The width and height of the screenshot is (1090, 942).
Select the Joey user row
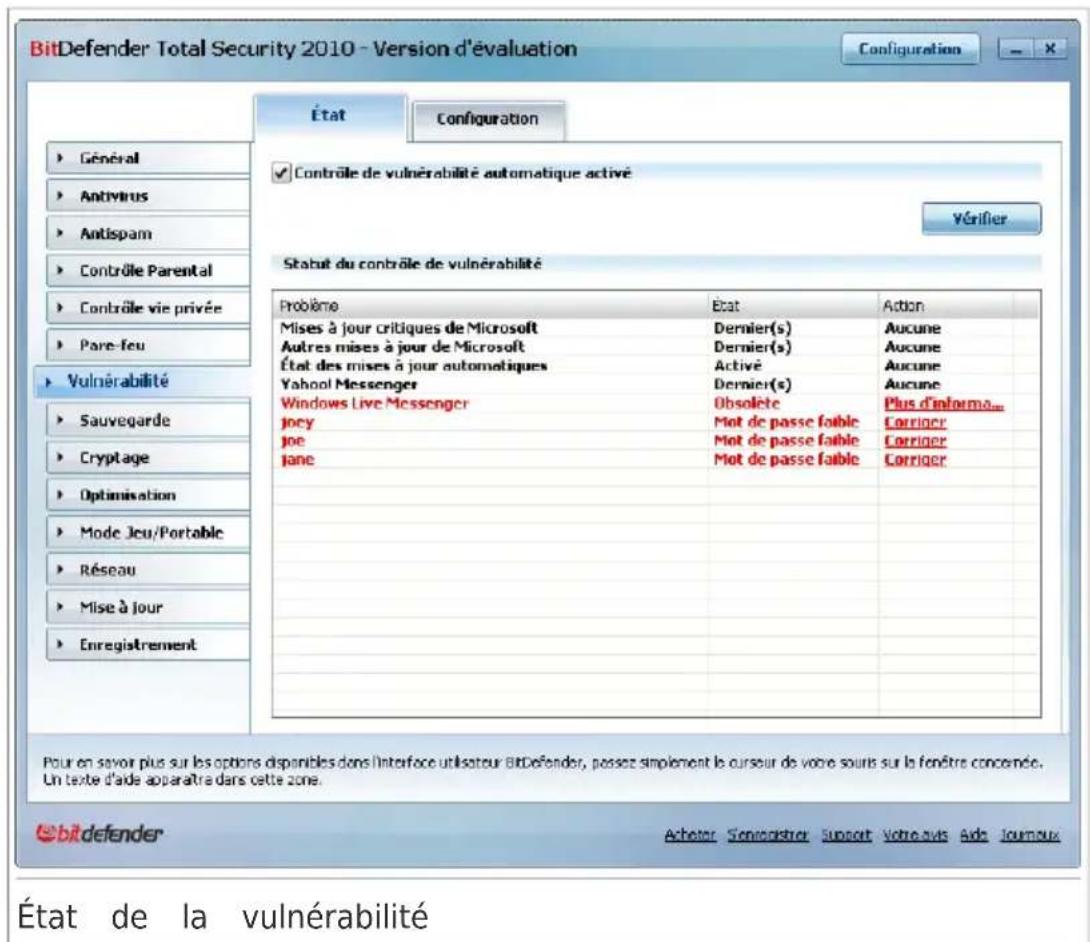pos(656,422)
